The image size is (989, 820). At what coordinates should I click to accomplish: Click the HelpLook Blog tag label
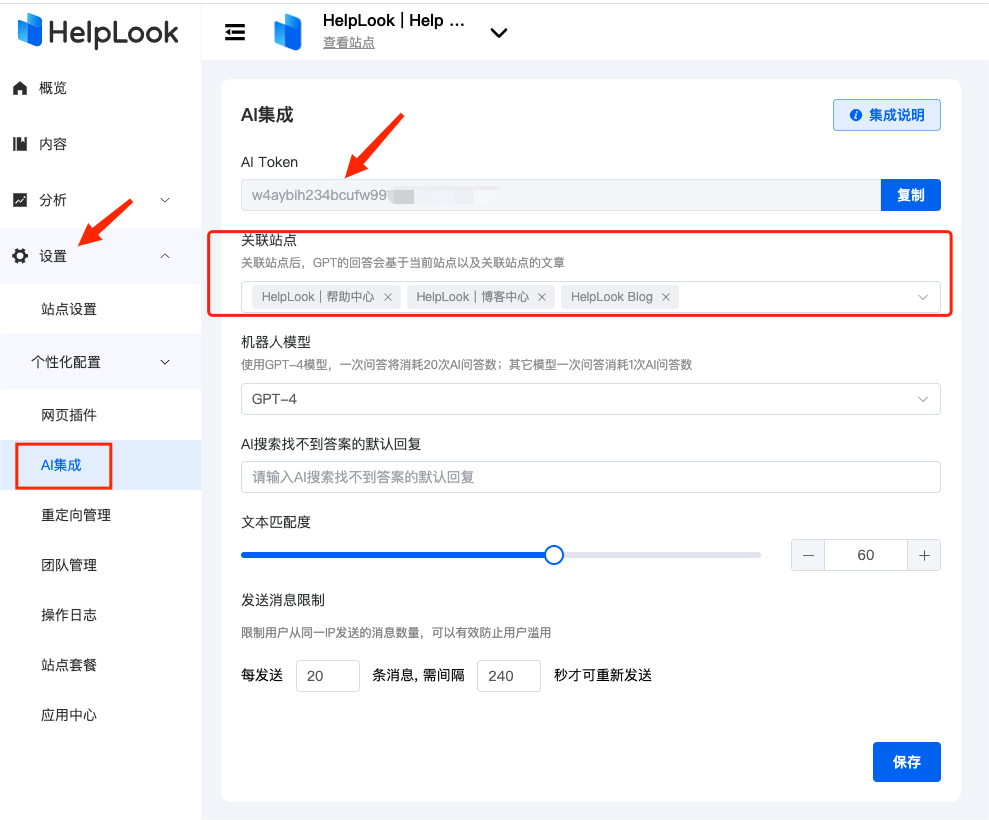pyautogui.click(x=612, y=297)
